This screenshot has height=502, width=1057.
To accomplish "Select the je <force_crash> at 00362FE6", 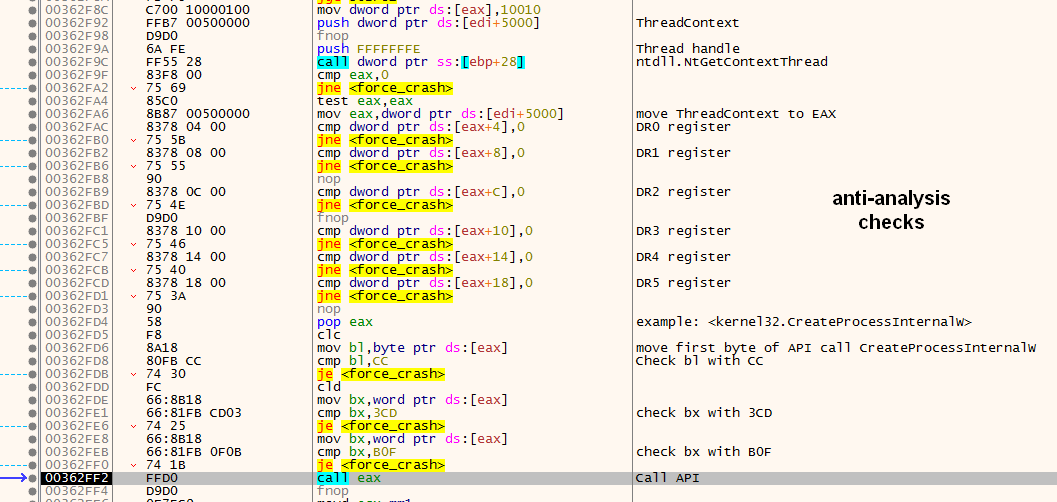I will click(x=380, y=426).
